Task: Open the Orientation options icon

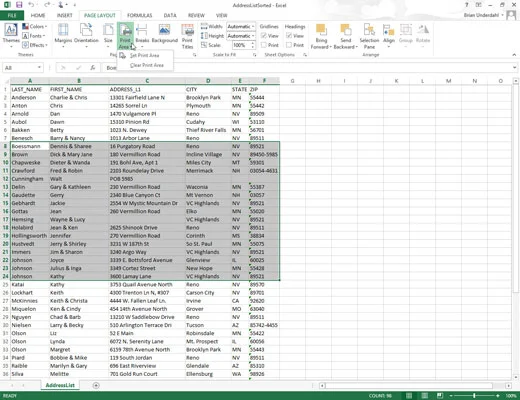Action: coord(86,35)
